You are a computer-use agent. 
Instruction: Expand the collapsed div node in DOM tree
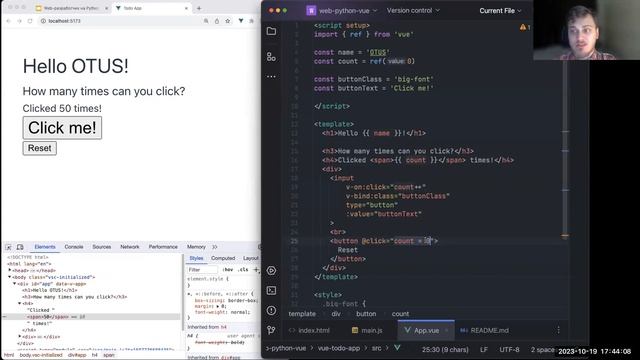click(x=19, y=336)
